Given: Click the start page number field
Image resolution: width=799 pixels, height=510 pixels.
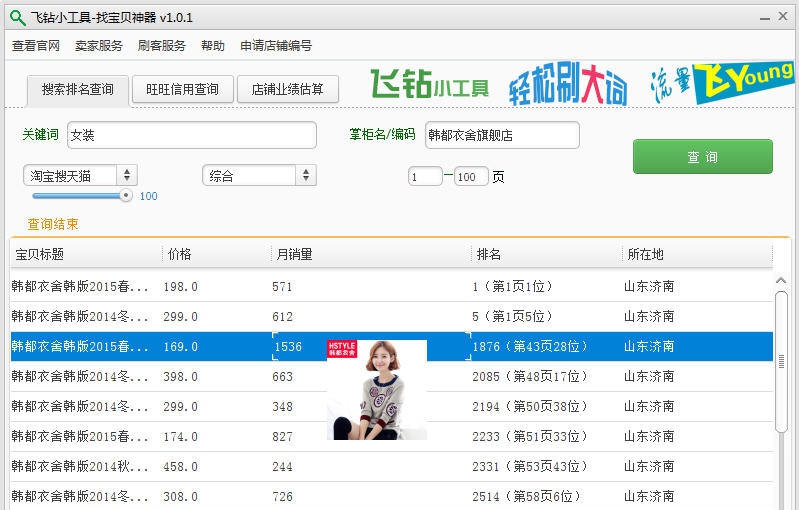Looking at the screenshot, I should tap(425, 177).
